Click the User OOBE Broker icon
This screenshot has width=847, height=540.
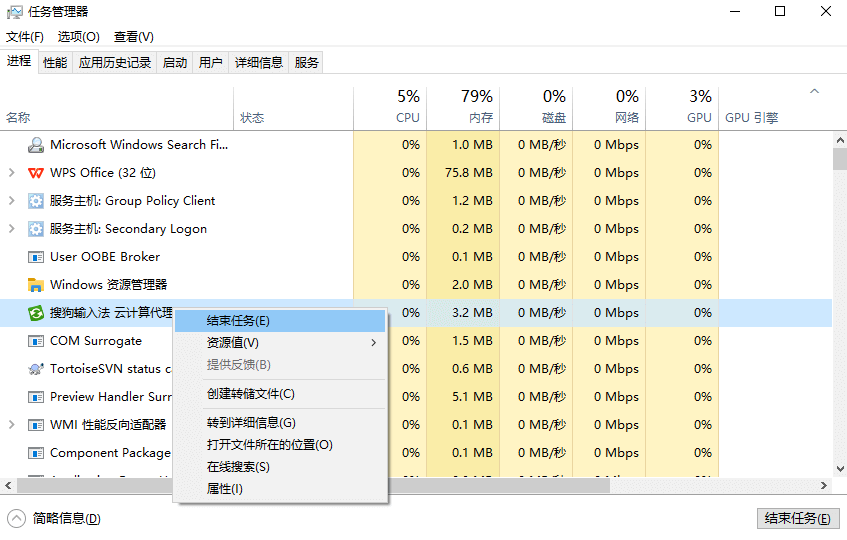tap(36, 257)
